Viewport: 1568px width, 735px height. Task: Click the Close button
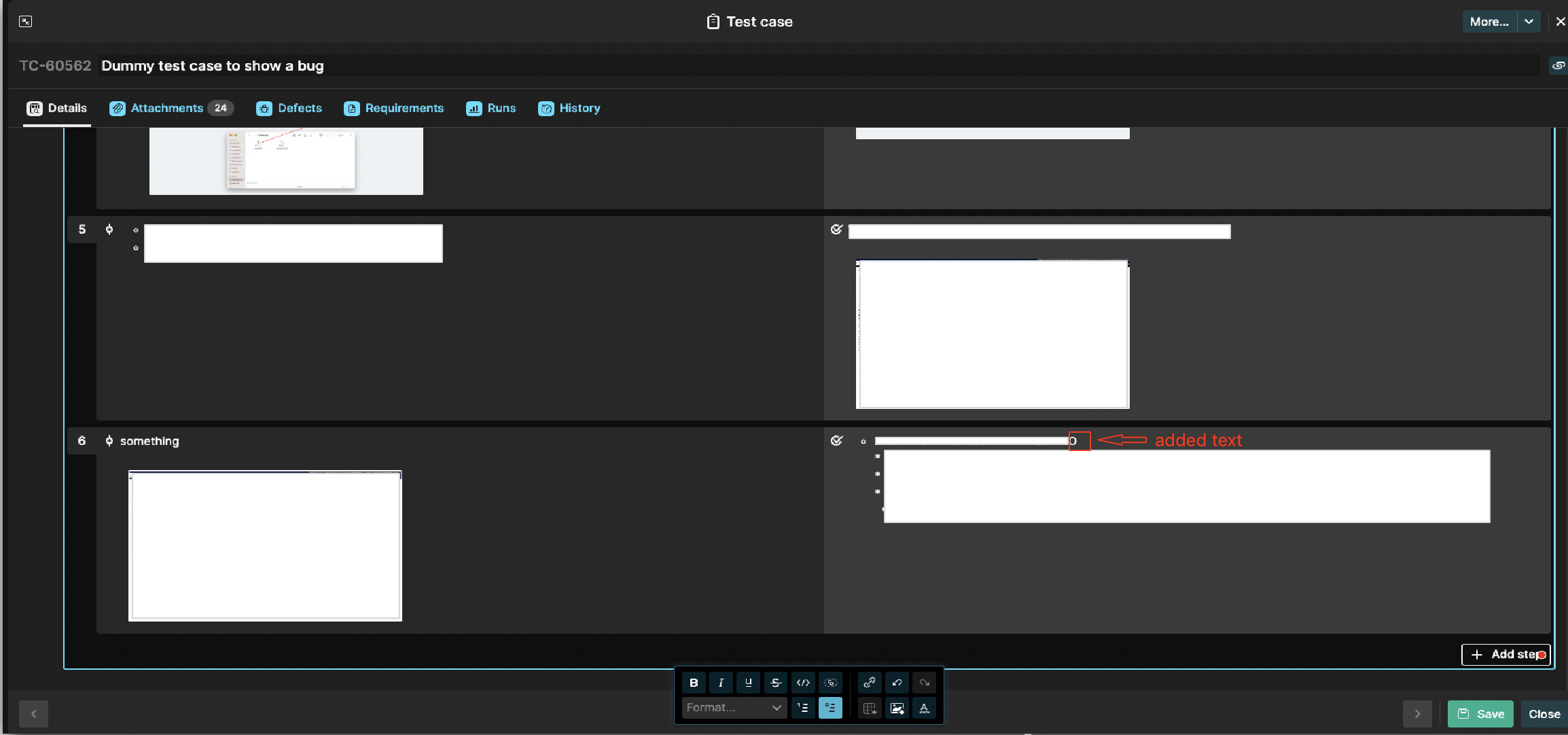coord(1544,714)
